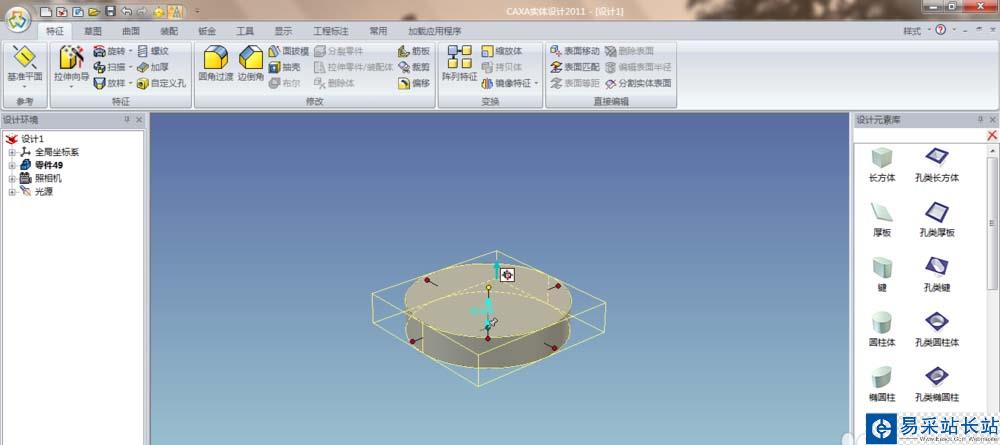Screen dimensions: 1000x445
Task: Select the 表面匹配 match face tool
Action: [x=575, y=67]
